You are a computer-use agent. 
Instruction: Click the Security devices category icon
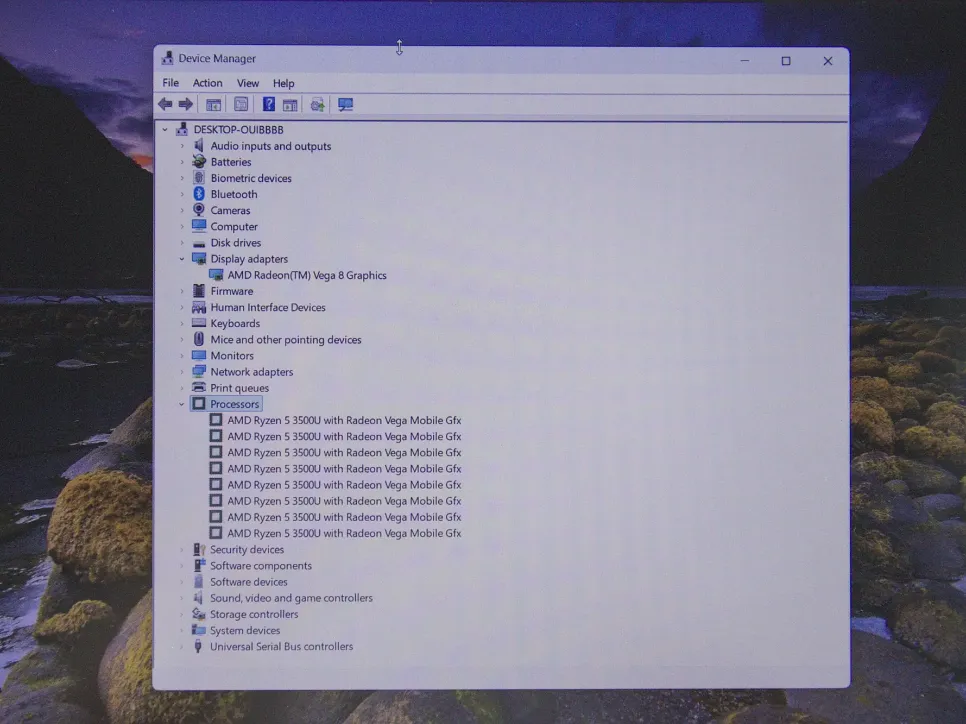(198, 549)
